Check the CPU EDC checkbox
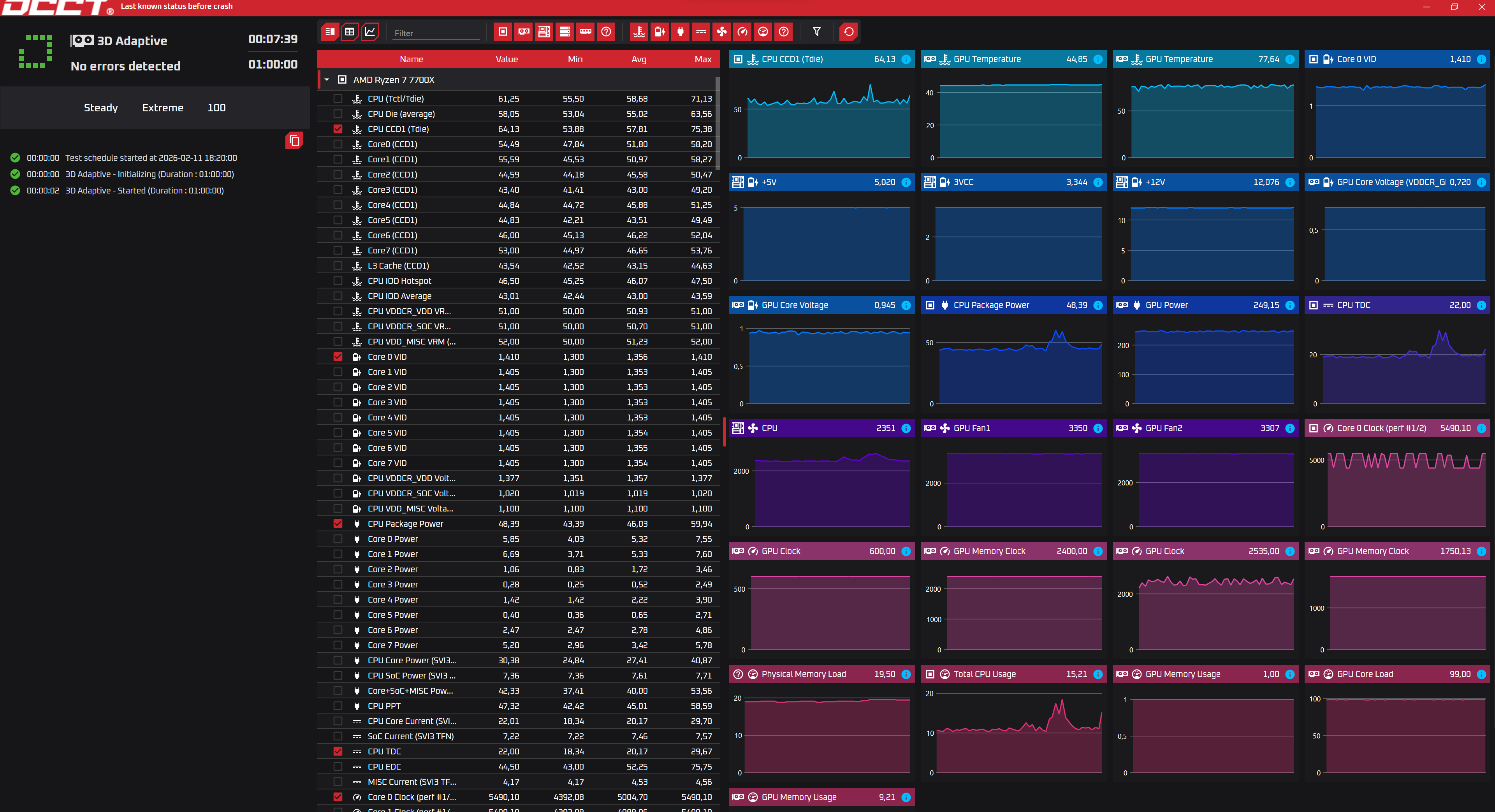 coord(338,767)
